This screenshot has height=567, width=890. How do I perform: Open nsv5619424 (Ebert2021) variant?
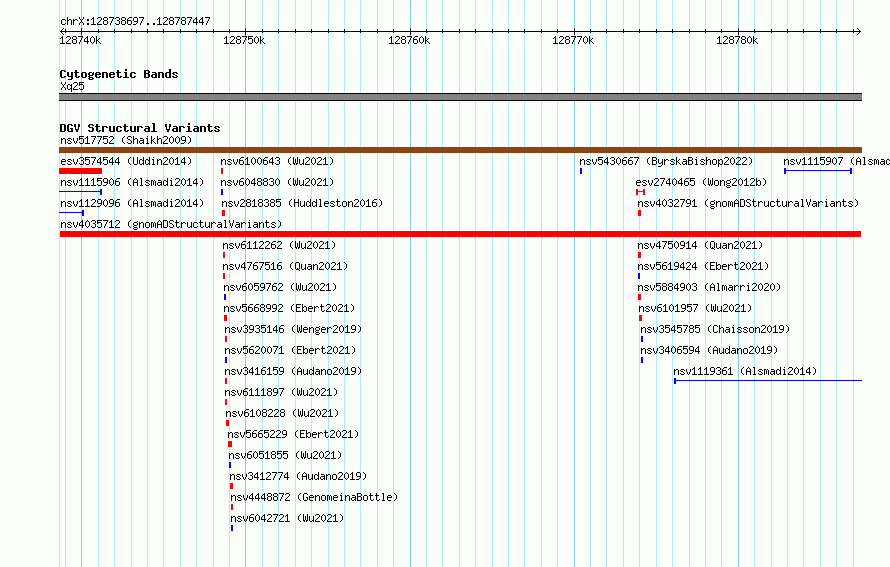(x=703, y=266)
